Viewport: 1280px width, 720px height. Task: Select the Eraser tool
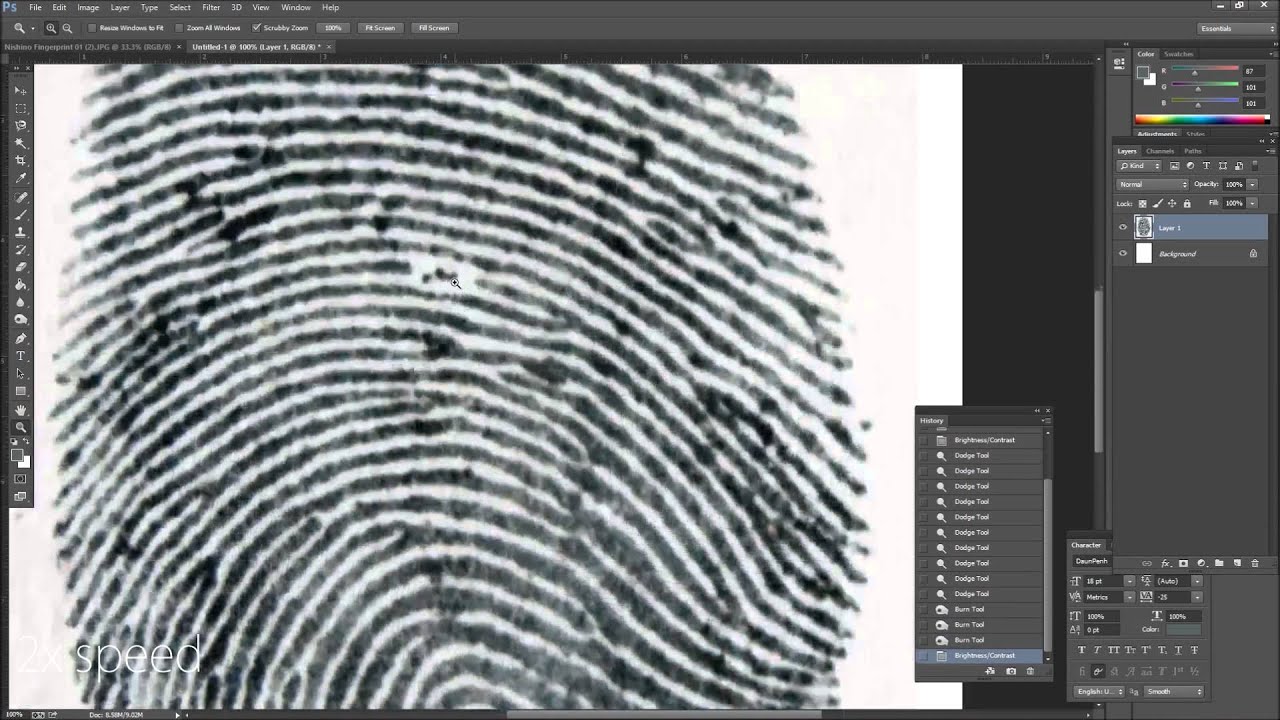coord(21,267)
